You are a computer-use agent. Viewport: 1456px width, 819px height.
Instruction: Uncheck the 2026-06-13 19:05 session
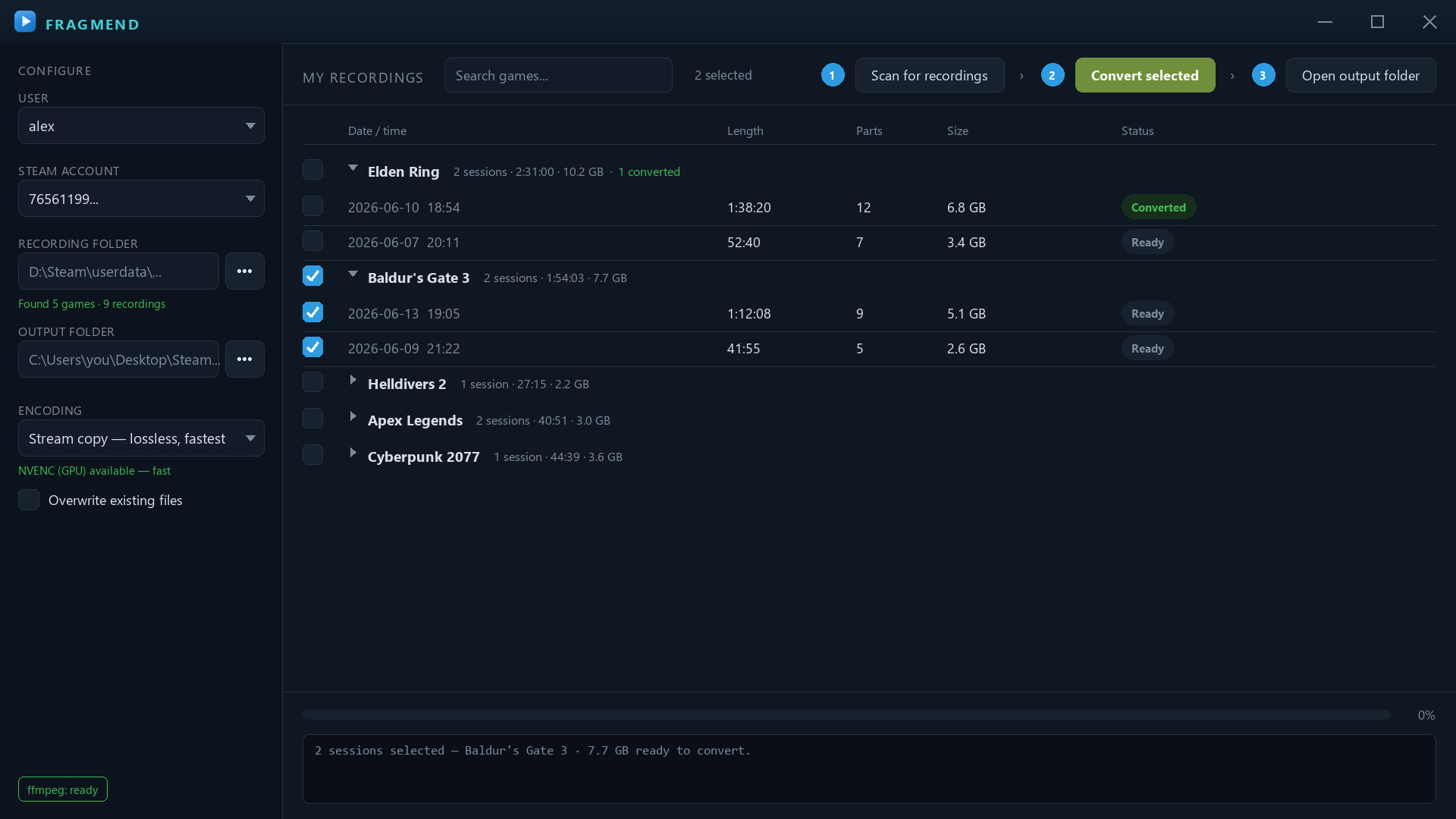pyautogui.click(x=312, y=312)
